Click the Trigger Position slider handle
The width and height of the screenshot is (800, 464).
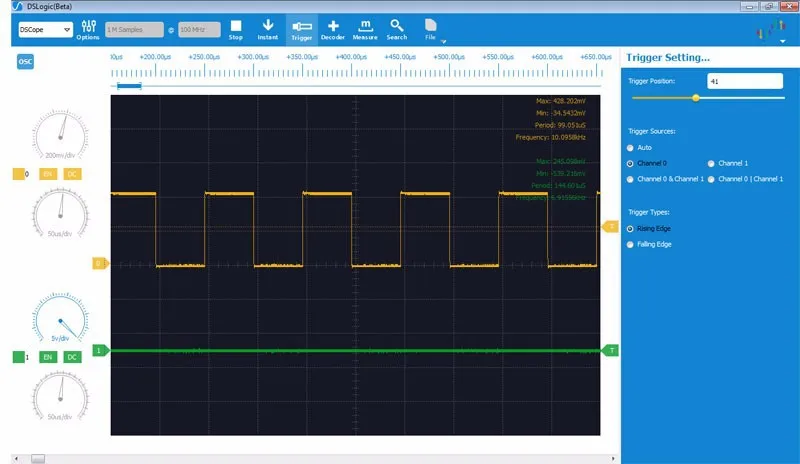tap(696, 98)
